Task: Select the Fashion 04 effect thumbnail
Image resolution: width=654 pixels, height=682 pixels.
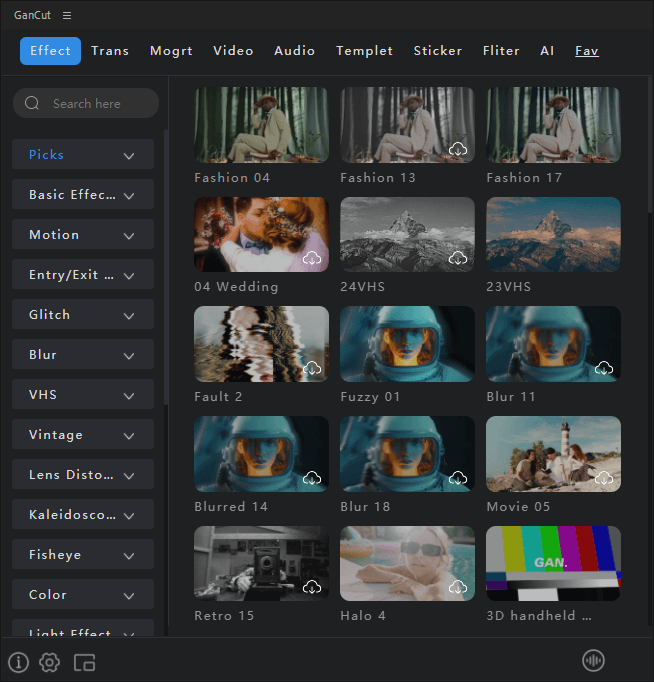Action: 261,125
